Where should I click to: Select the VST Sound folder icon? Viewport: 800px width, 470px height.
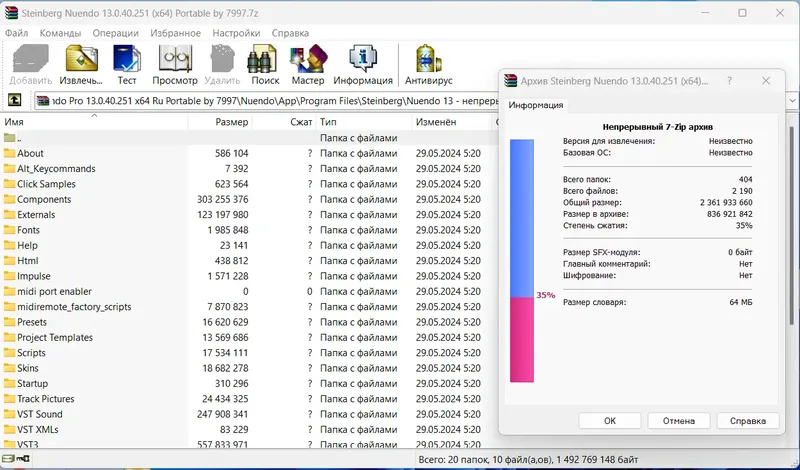coord(9,414)
